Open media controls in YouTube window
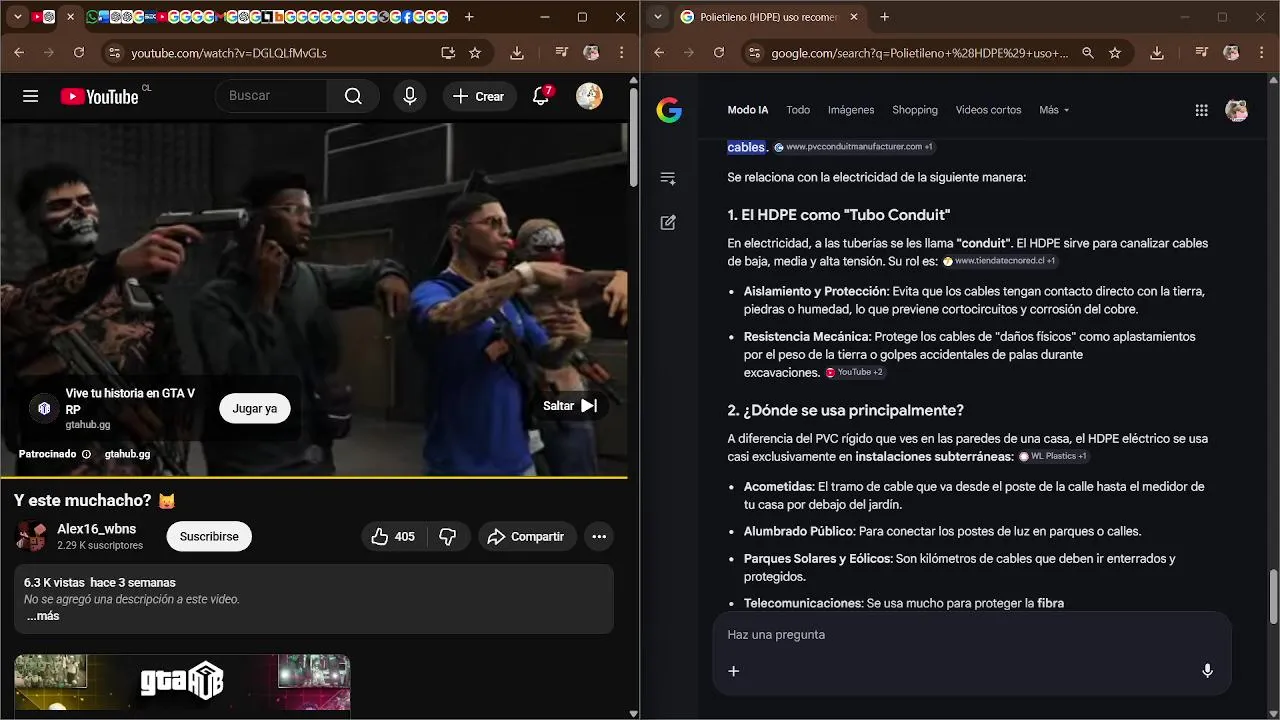Image resolution: width=1280 pixels, height=720 pixels. (561, 53)
